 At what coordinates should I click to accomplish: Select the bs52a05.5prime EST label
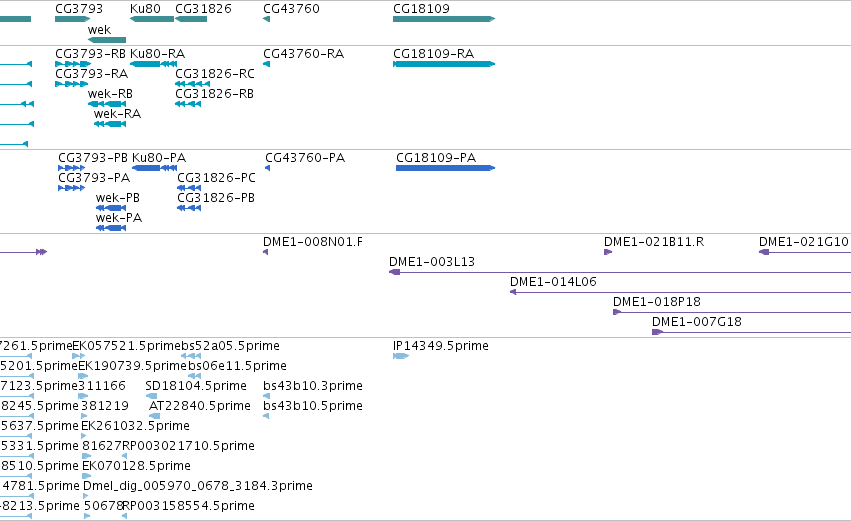coord(231,346)
